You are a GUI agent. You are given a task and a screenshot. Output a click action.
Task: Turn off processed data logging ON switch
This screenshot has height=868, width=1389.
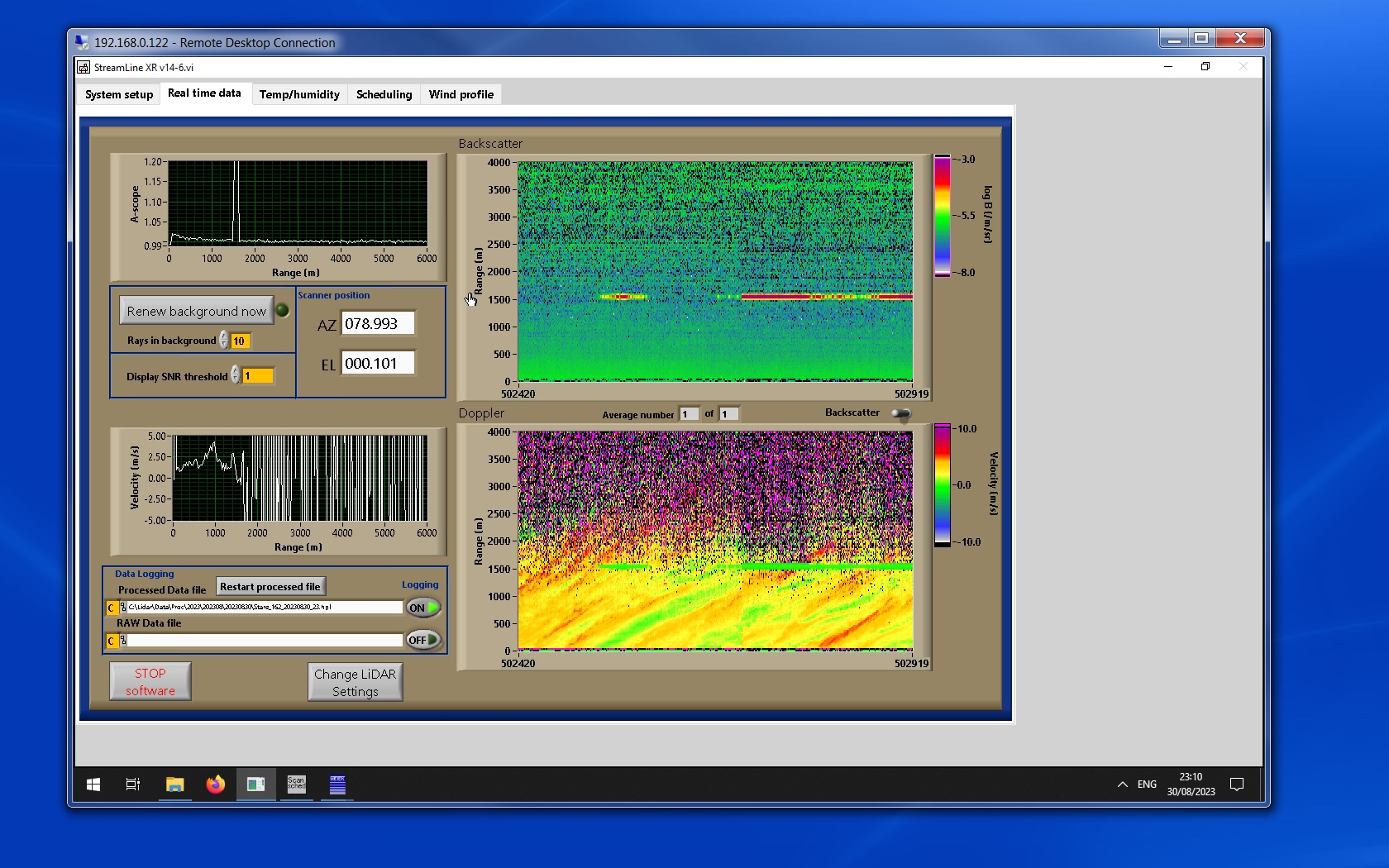tap(423, 608)
